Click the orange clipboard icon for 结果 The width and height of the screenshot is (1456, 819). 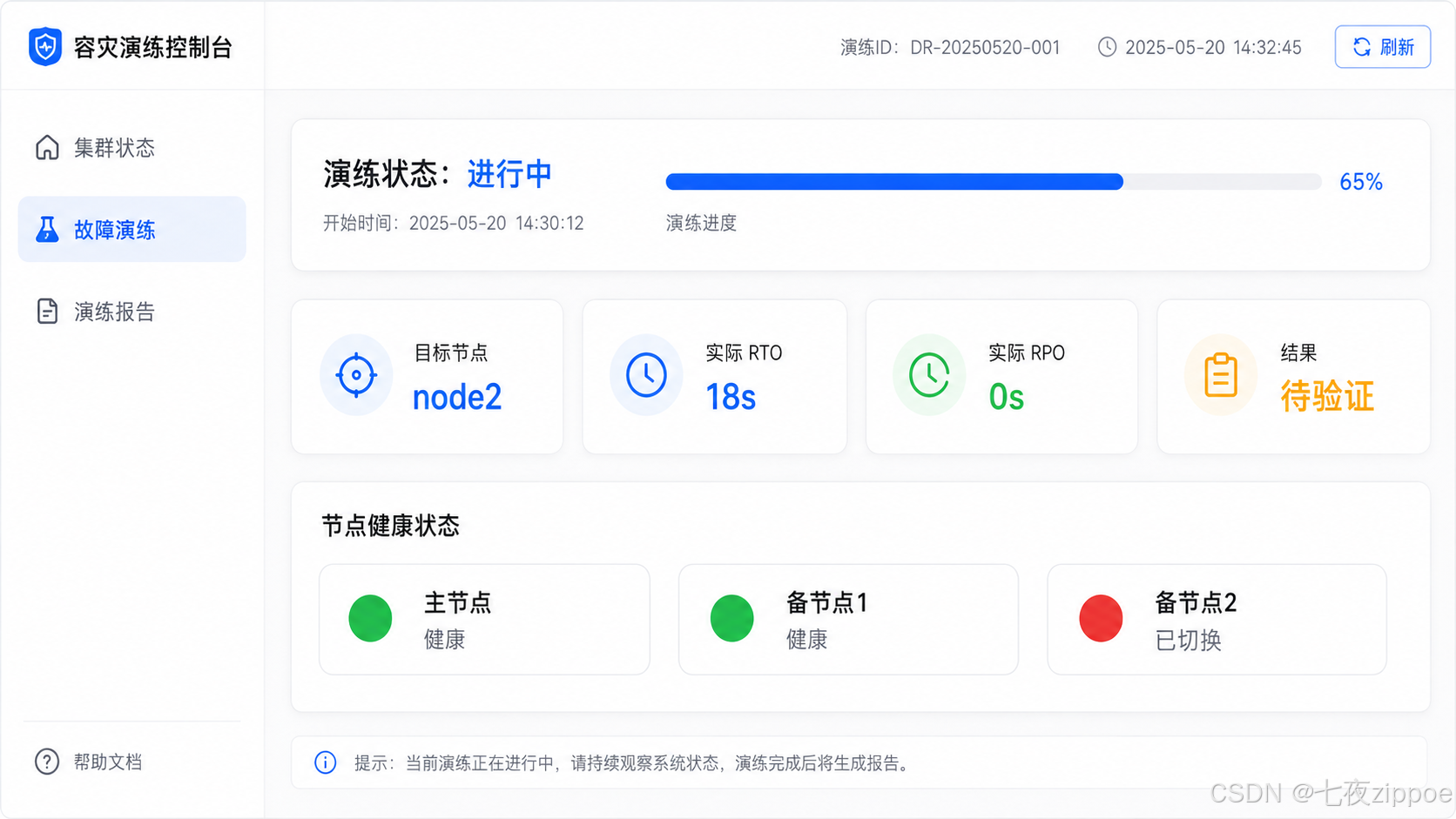point(1221,375)
